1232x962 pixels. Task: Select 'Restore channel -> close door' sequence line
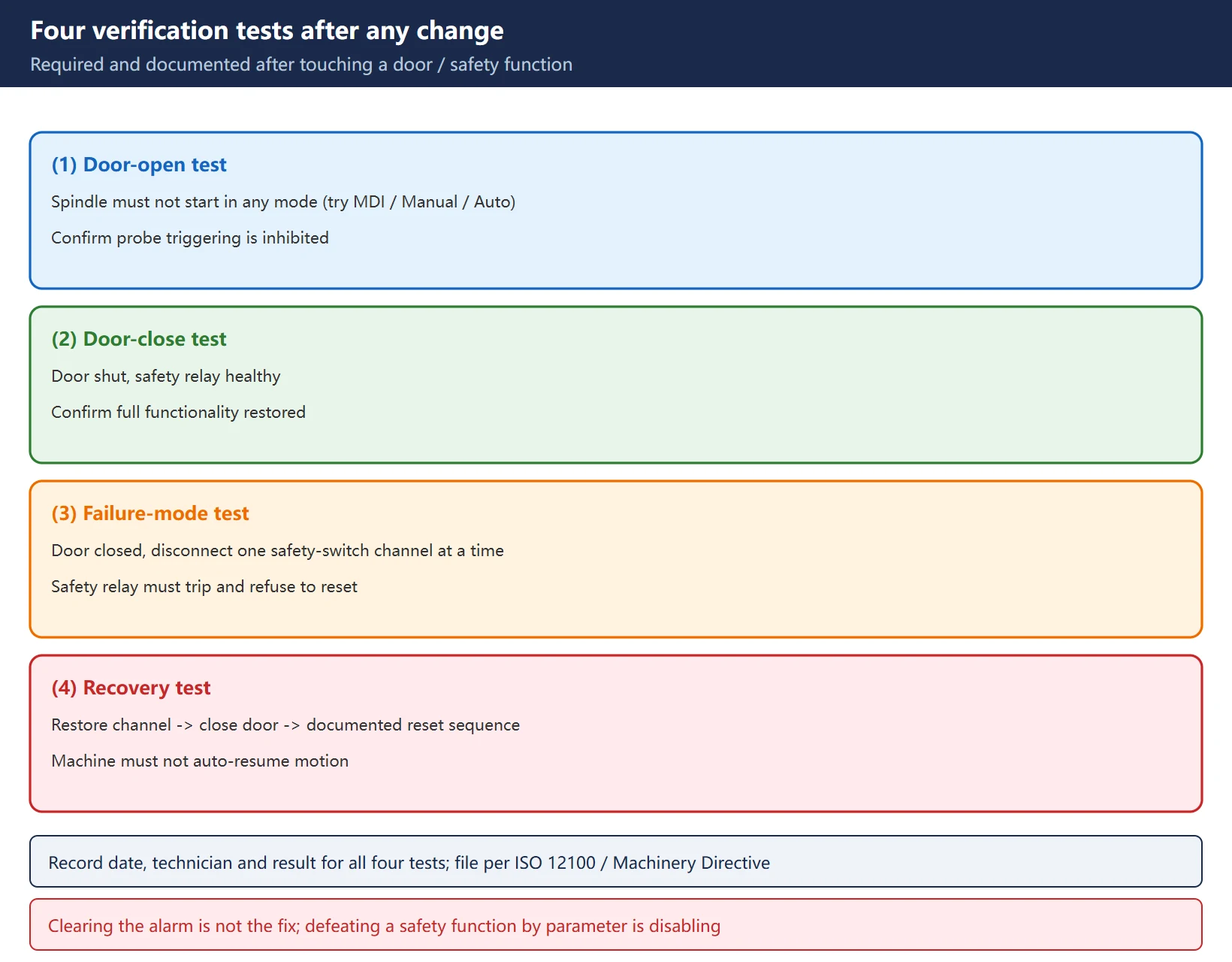[x=285, y=725]
